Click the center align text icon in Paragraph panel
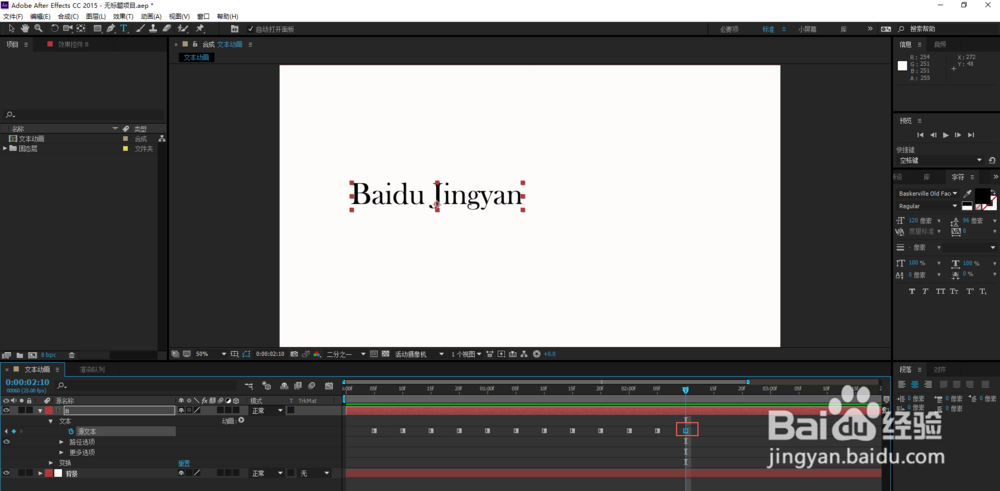 915,385
